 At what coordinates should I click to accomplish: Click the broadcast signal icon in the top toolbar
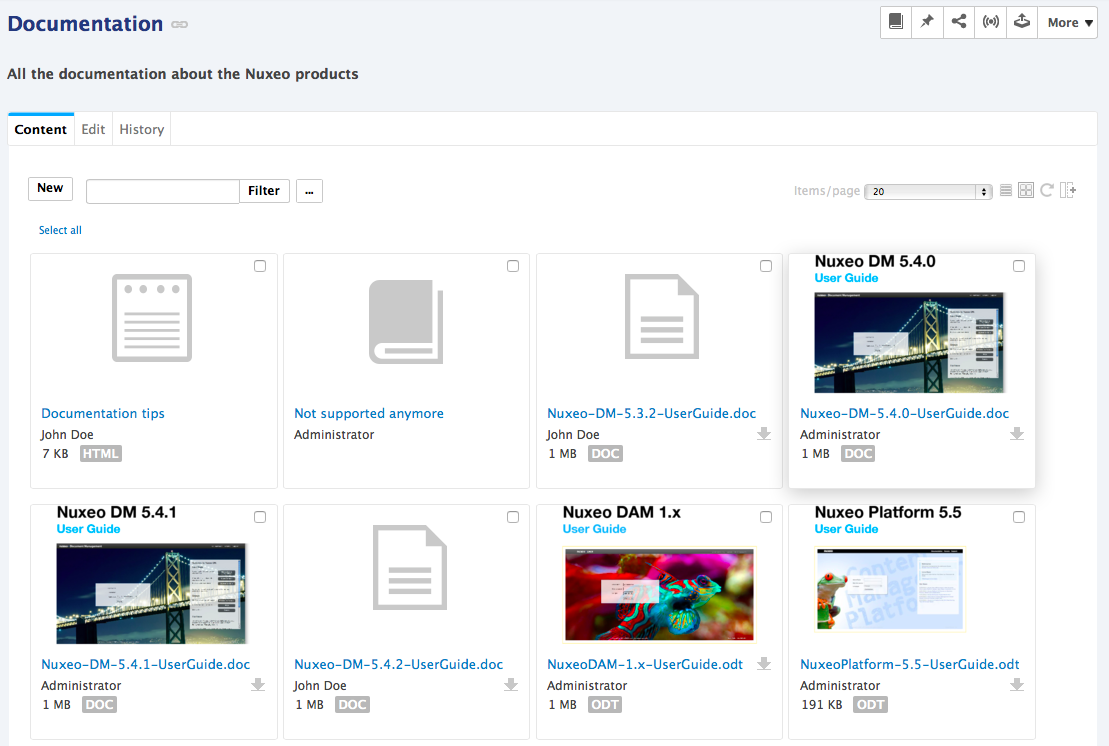(990, 22)
